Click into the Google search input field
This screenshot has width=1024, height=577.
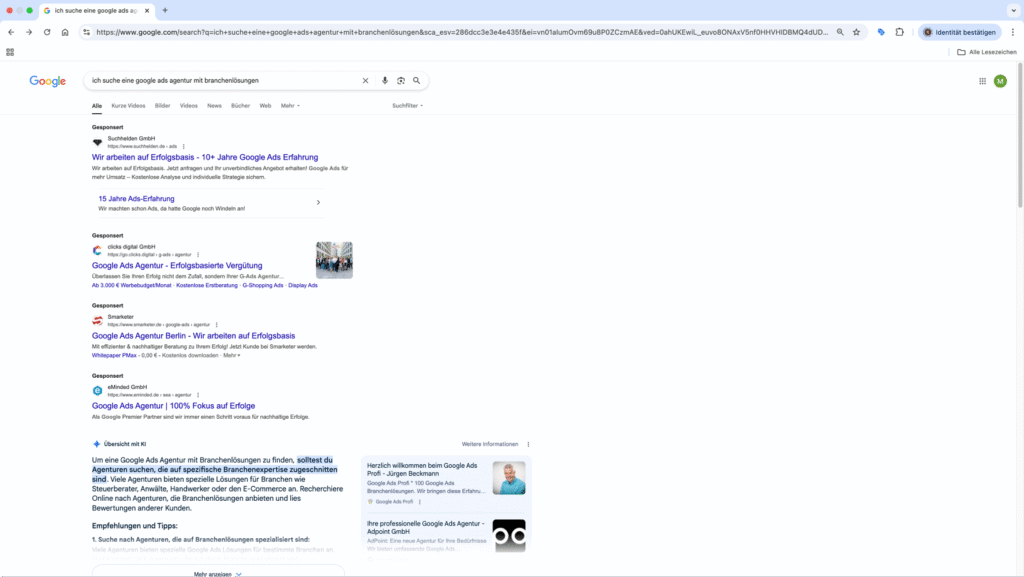[x=220, y=81]
